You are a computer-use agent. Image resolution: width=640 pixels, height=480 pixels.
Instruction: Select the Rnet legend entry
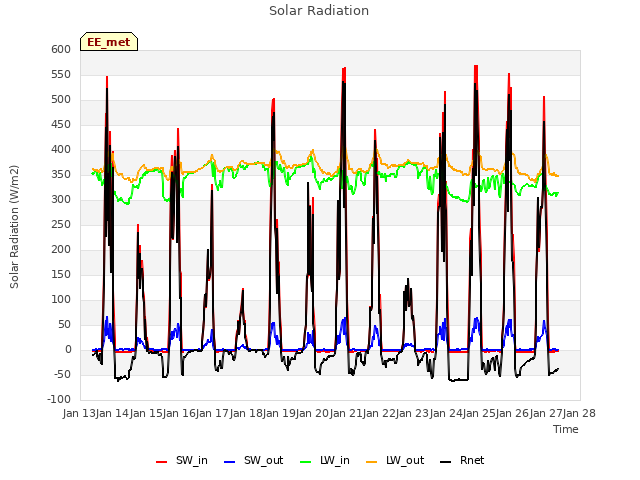(462, 461)
